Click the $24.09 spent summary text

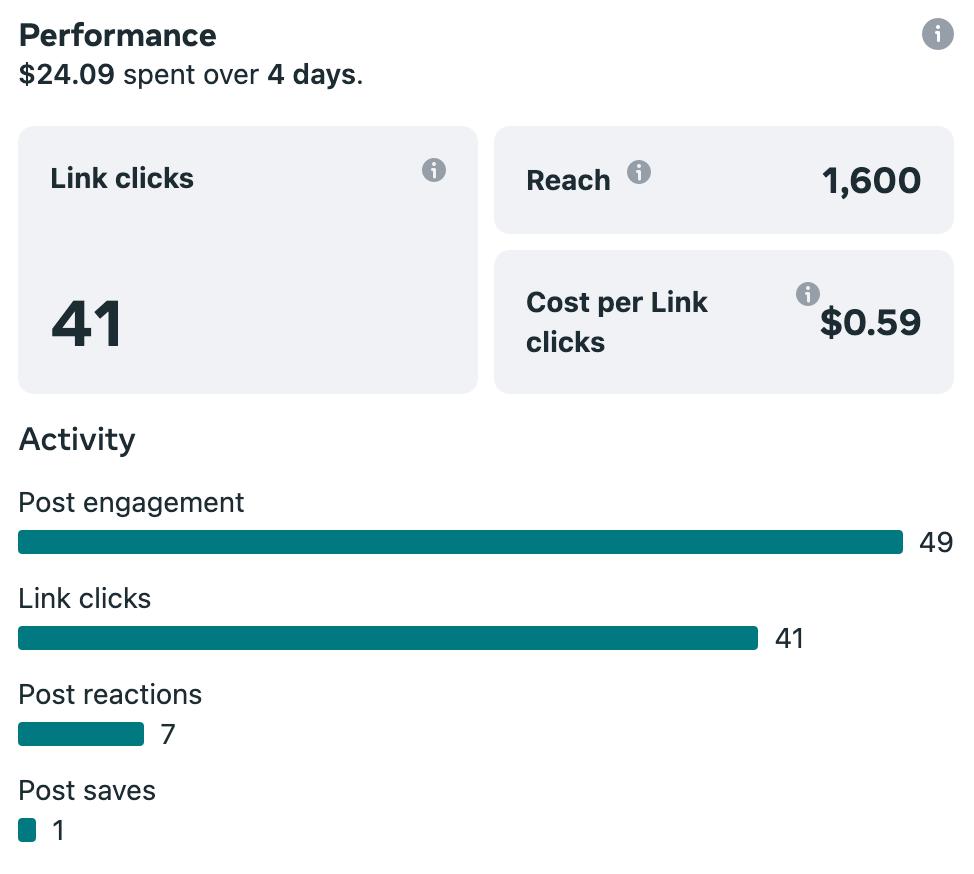point(190,75)
